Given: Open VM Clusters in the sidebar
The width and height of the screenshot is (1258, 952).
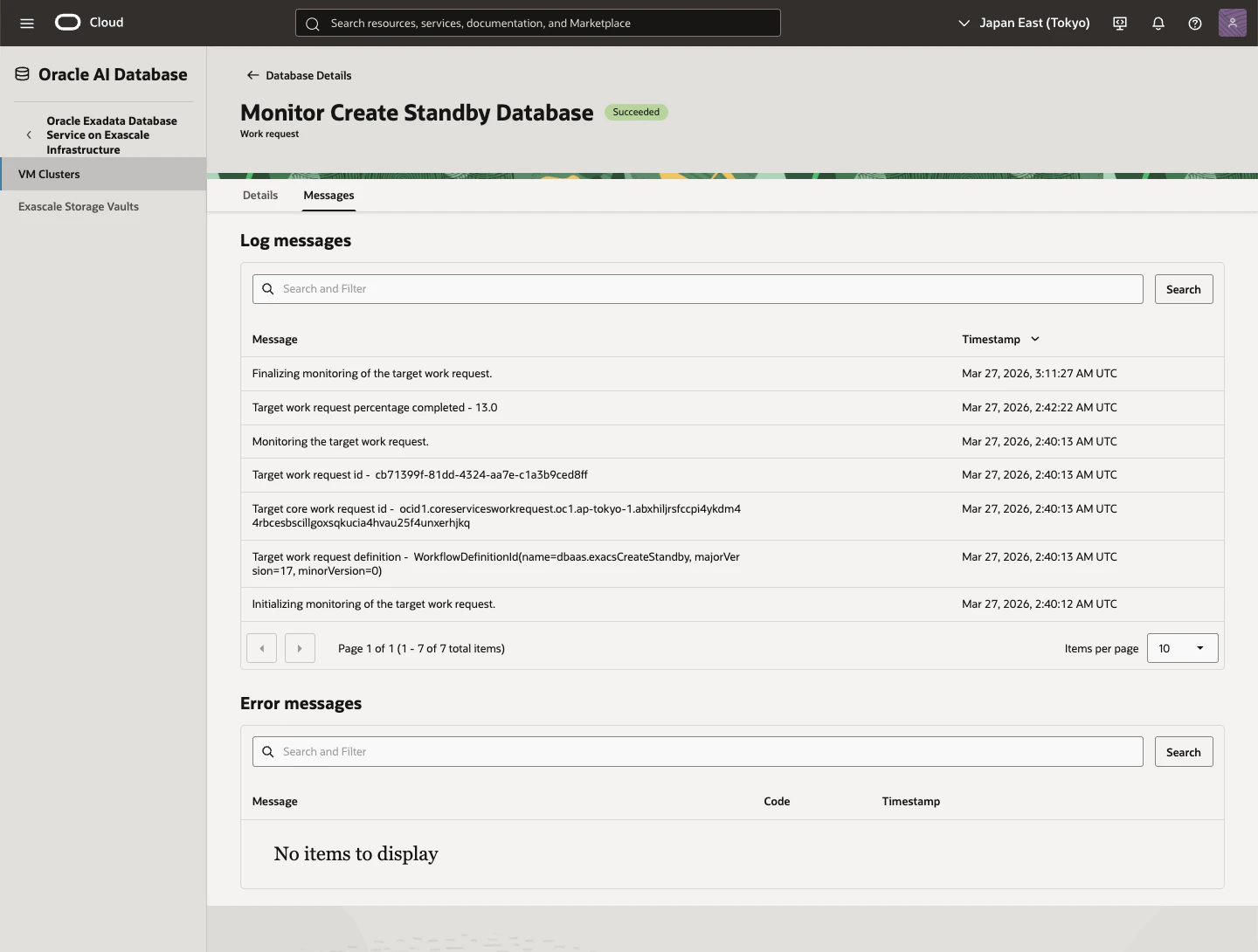Looking at the screenshot, I should pos(103,174).
